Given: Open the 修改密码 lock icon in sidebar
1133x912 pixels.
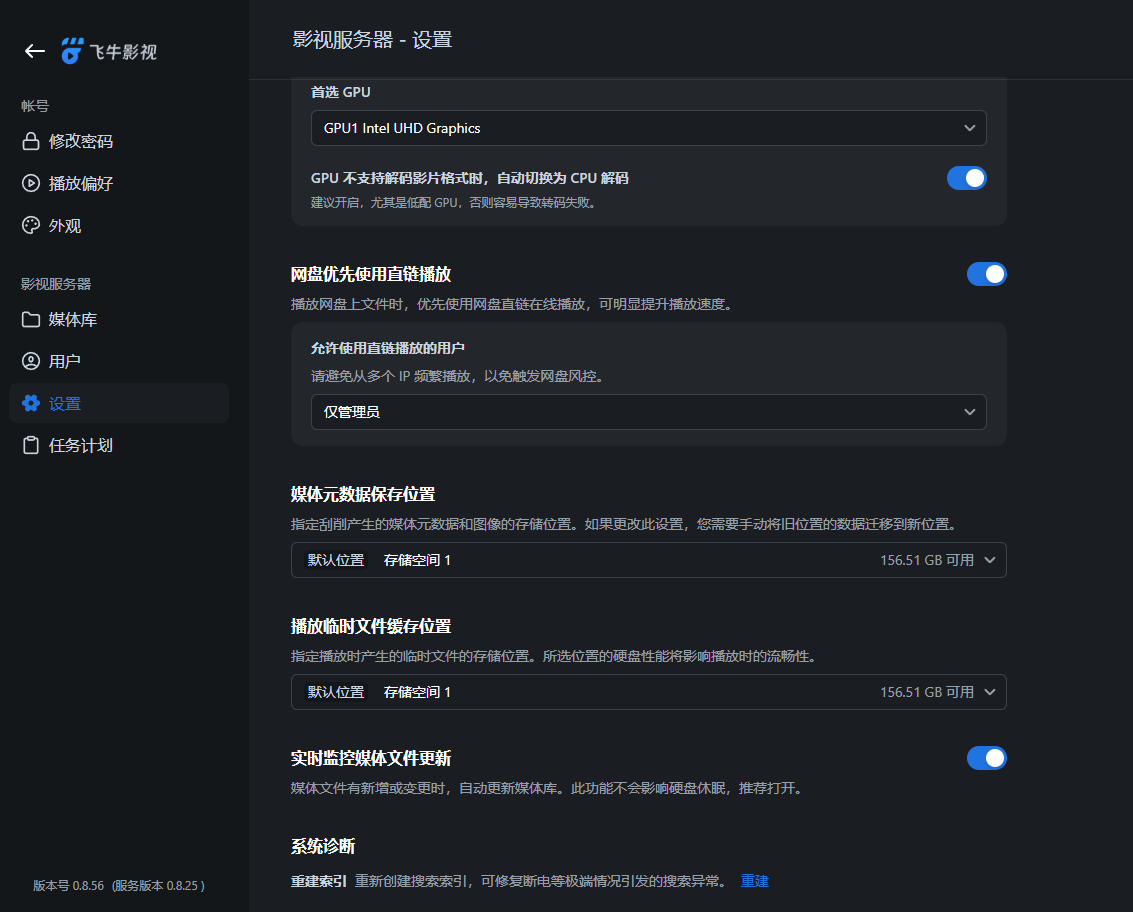Looking at the screenshot, I should (x=29, y=140).
